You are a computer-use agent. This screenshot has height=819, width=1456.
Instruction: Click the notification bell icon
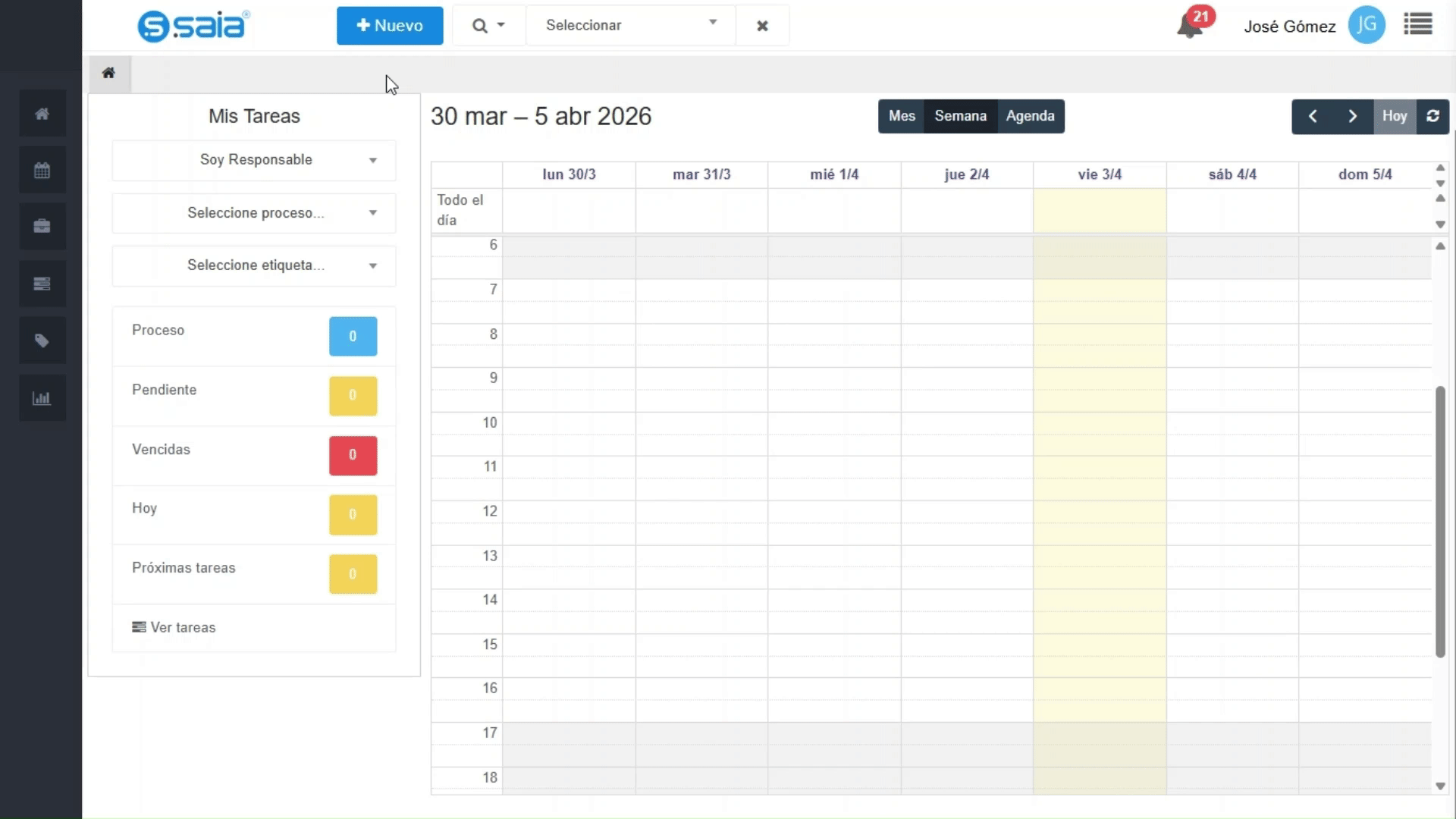tap(1189, 27)
